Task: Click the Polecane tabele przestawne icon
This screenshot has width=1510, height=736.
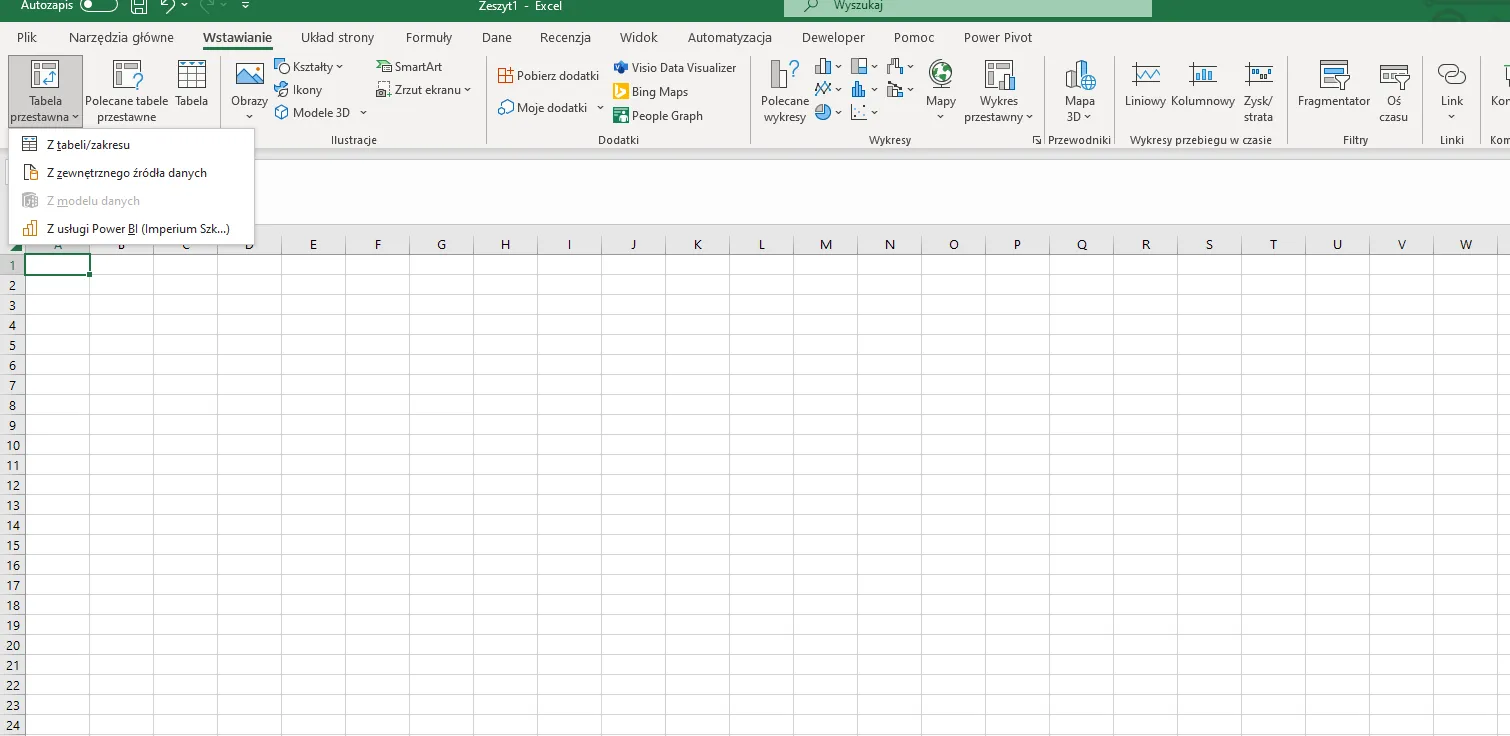Action: click(126, 76)
